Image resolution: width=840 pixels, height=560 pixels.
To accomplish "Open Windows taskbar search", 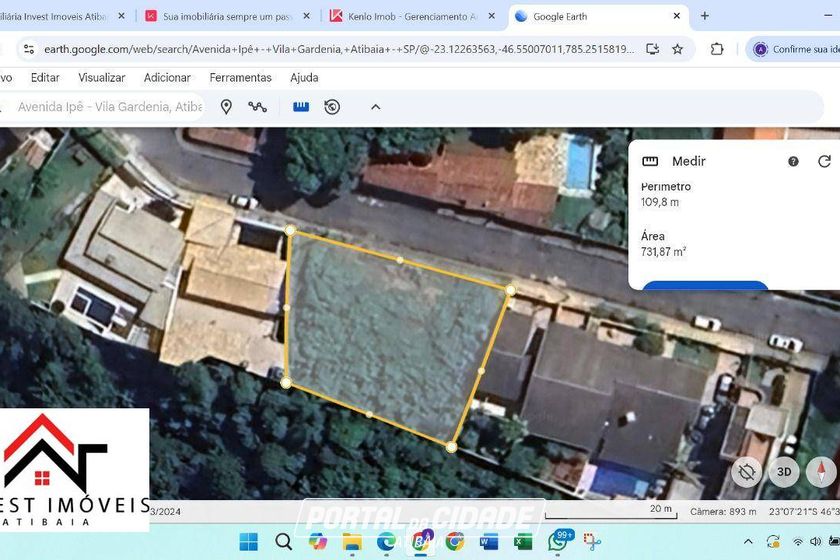I will tap(283, 542).
